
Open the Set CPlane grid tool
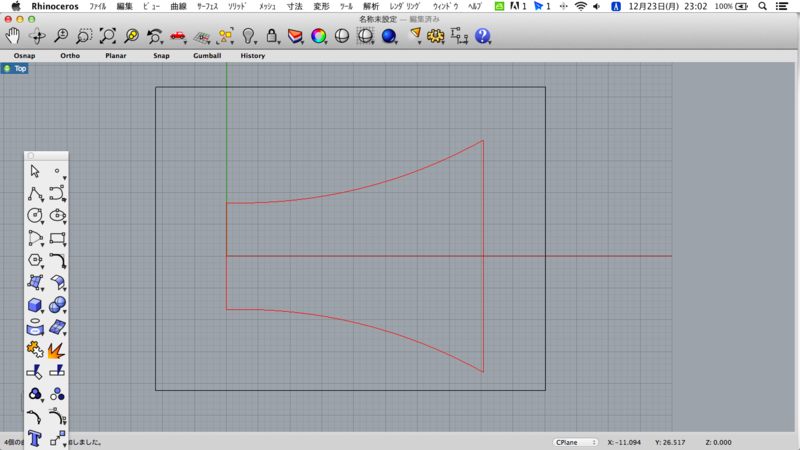[202, 36]
